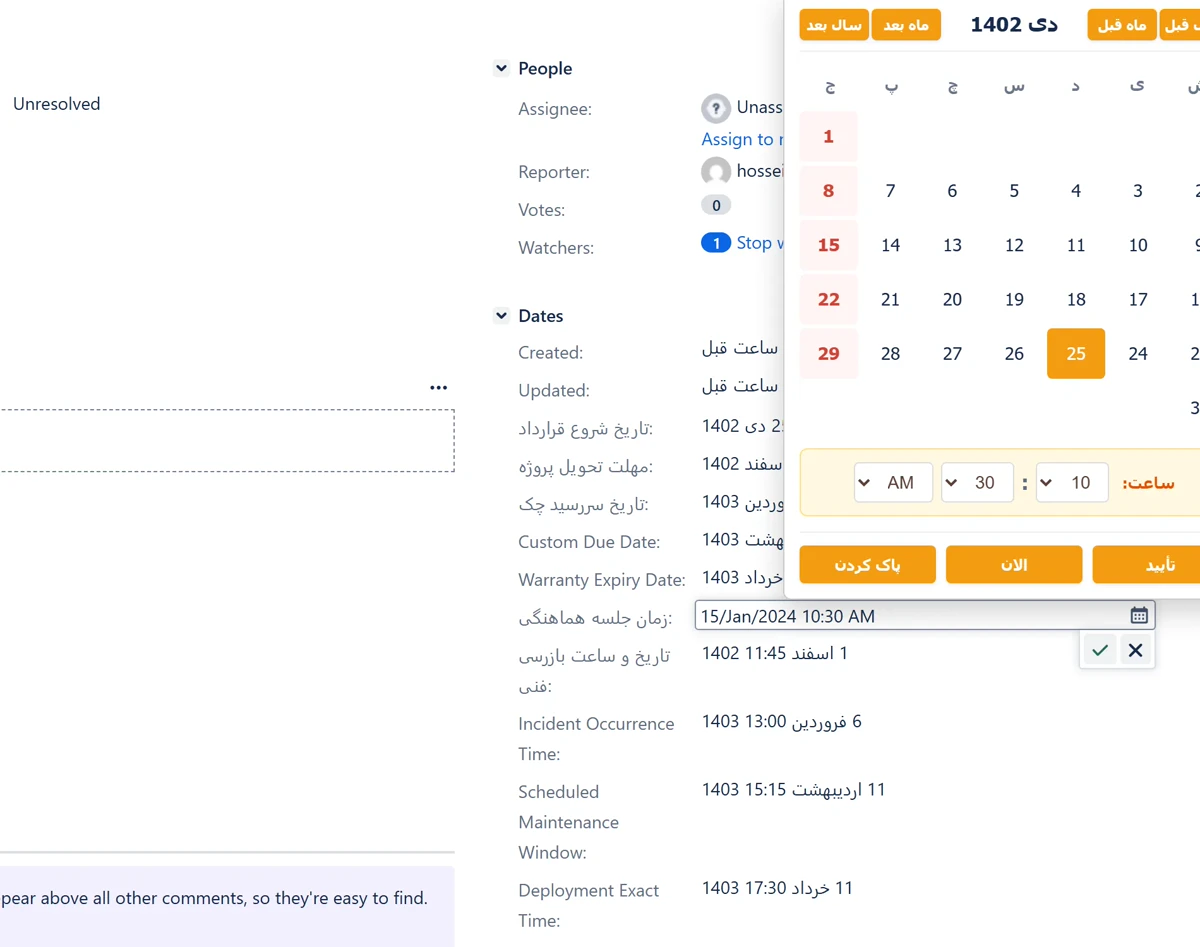Click the تاریخ شروع قرارداد date value

coord(742,425)
